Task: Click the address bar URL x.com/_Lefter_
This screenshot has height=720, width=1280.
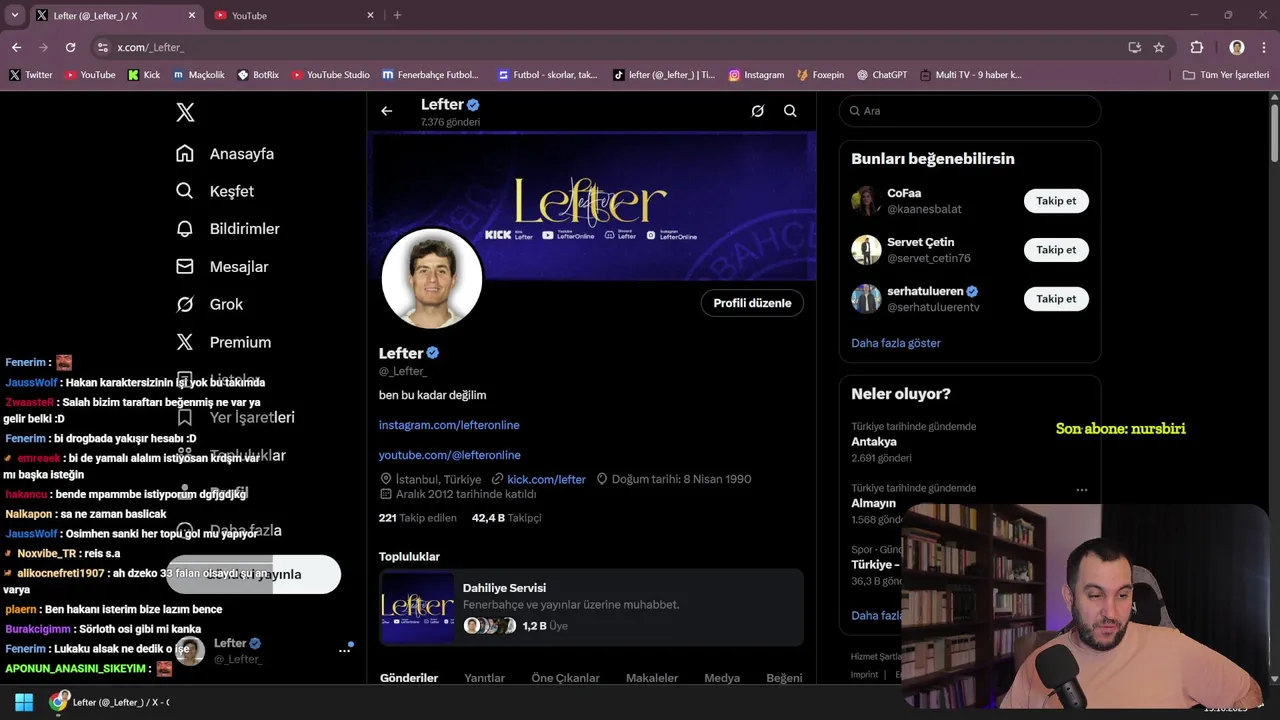Action: 150,47
